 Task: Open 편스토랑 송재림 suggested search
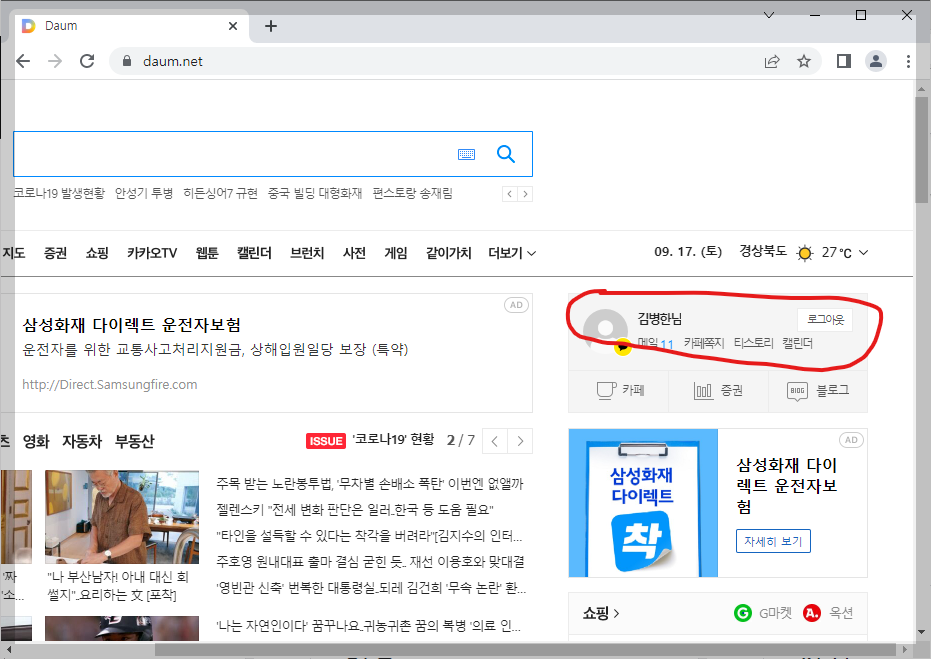point(413,193)
